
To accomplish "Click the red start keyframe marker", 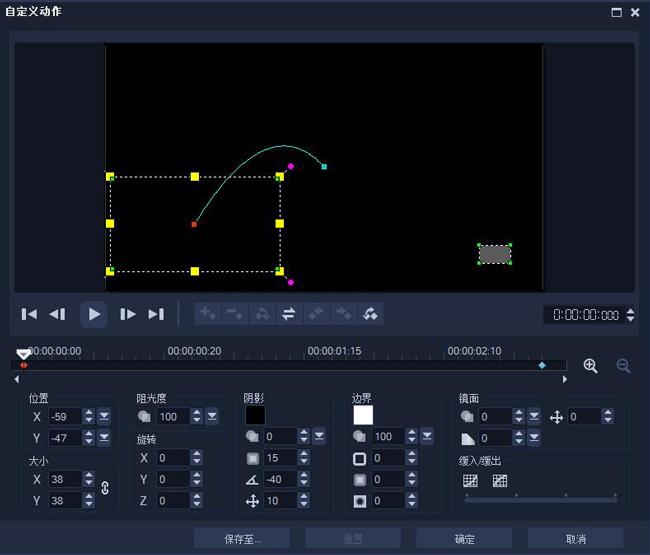I will [x=24, y=365].
